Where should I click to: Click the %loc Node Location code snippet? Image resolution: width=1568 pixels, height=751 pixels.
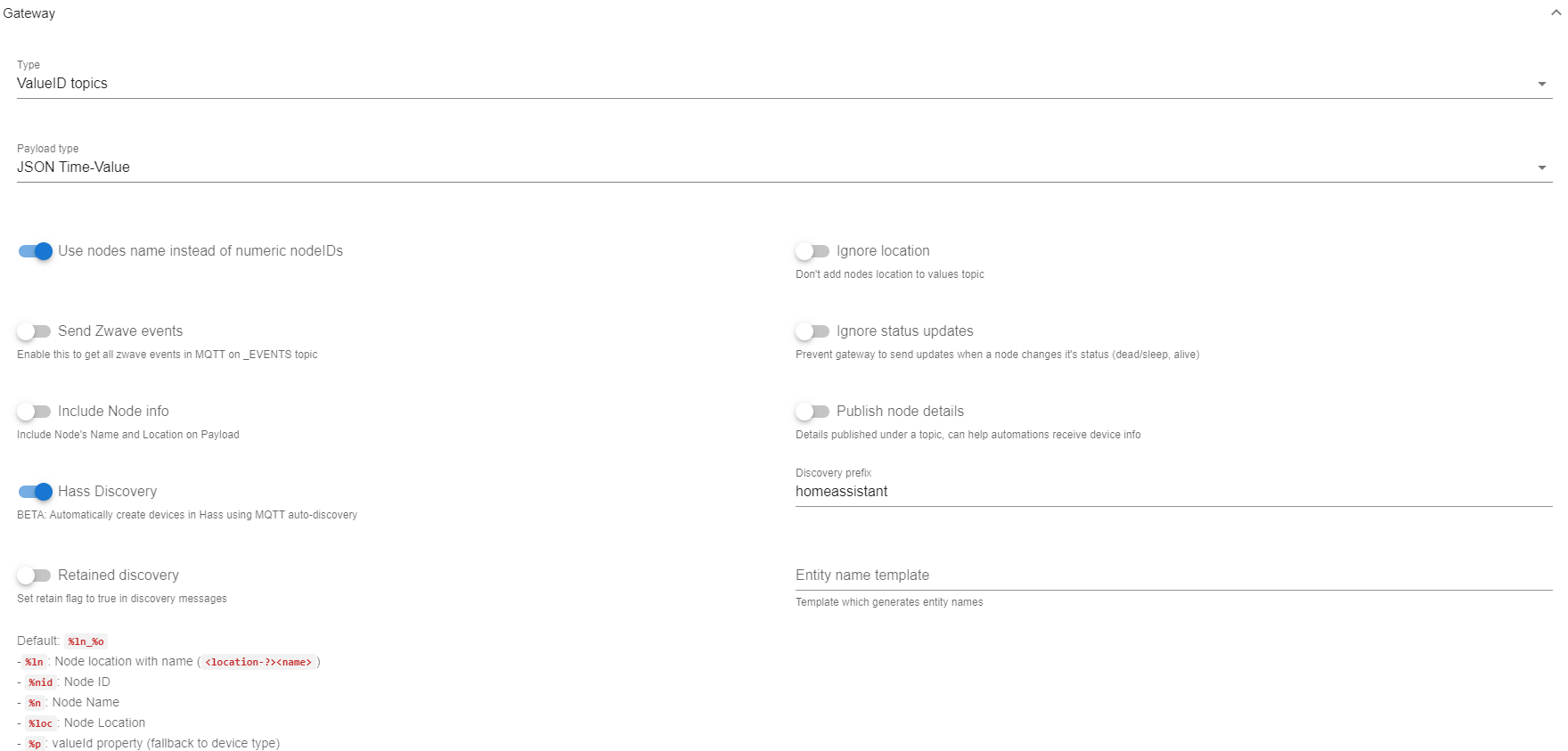(41, 722)
